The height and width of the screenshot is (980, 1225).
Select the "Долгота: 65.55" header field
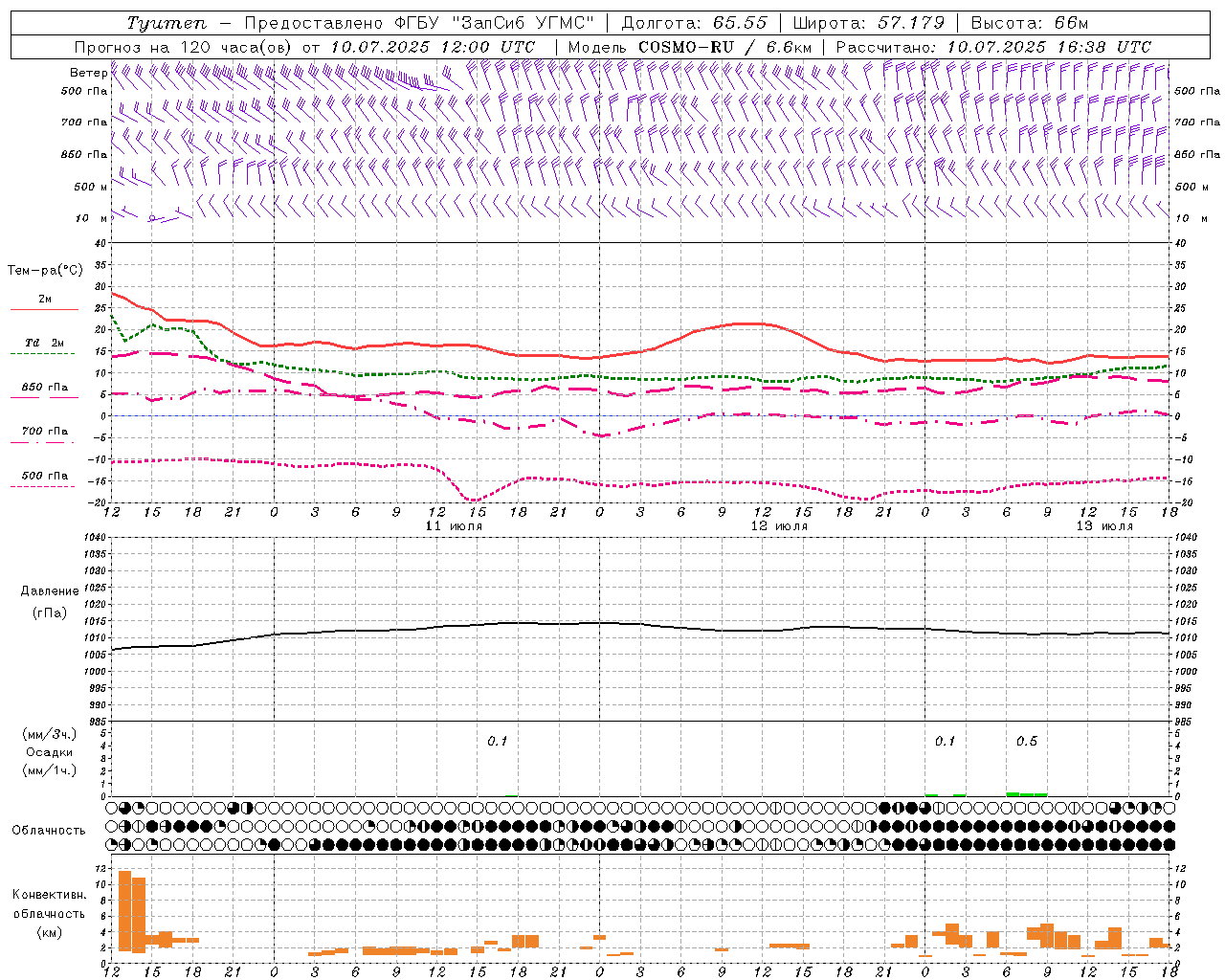(x=695, y=23)
